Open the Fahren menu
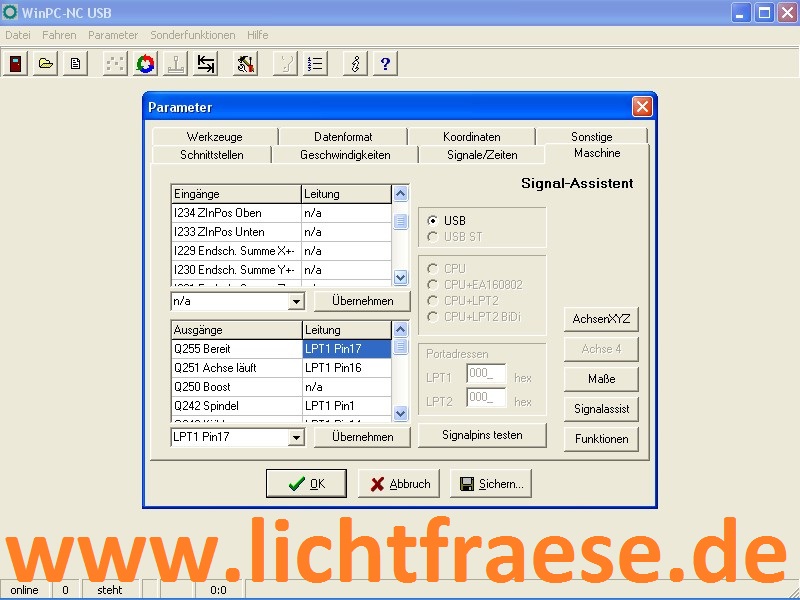800x600 pixels. [59, 35]
